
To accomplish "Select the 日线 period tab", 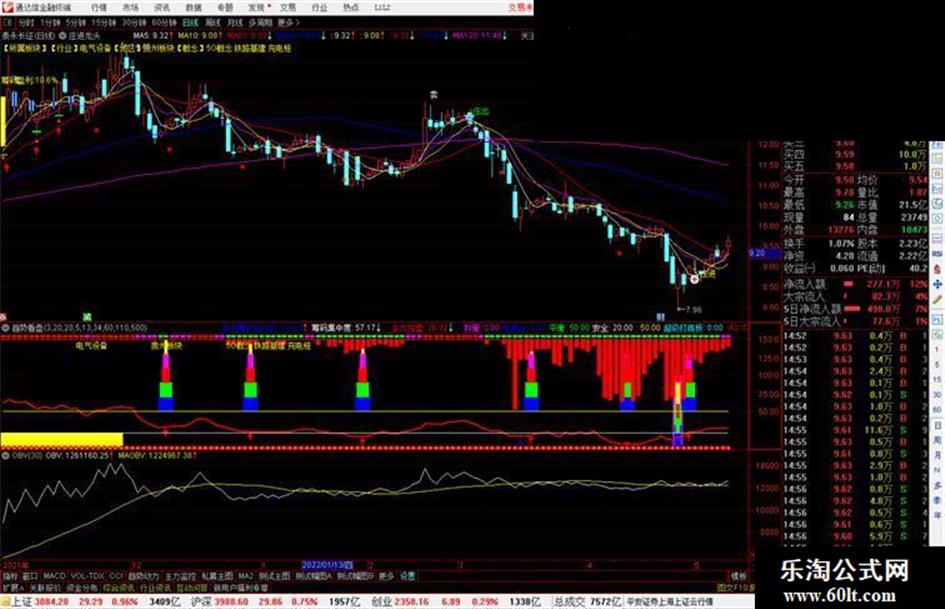I will pyautogui.click(x=190, y=22).
